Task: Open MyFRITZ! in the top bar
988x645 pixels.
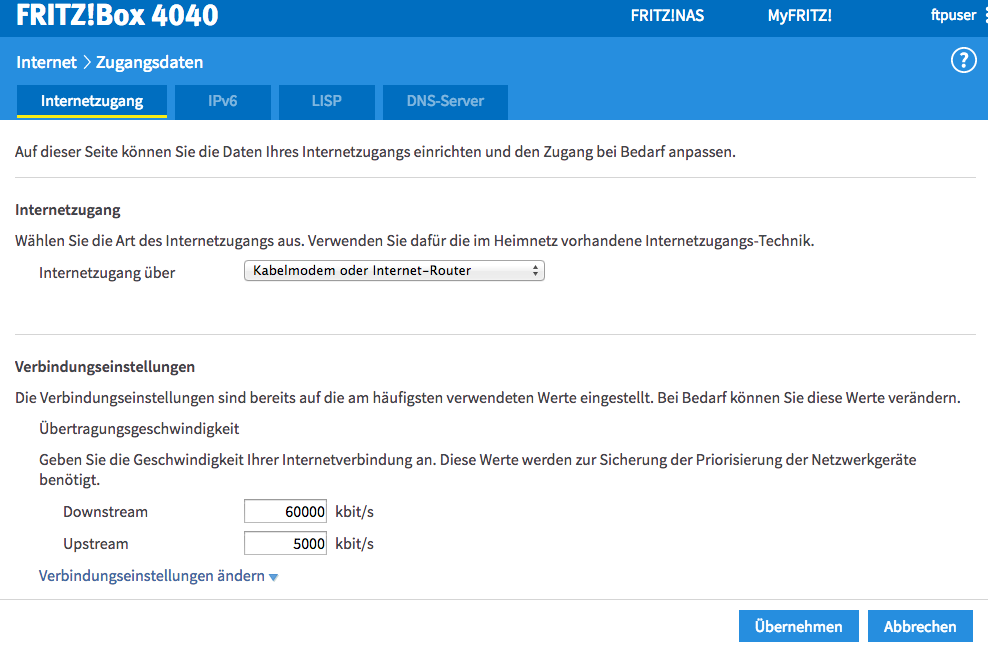Action: [x=799, y=15]
